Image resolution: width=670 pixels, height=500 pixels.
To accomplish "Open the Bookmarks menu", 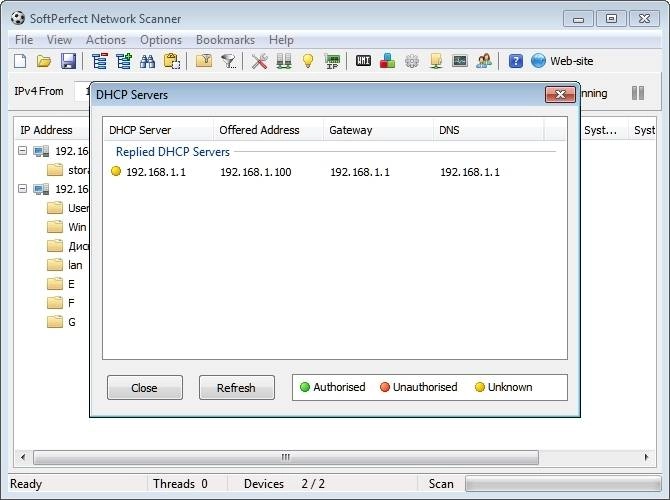I will 225,40.
